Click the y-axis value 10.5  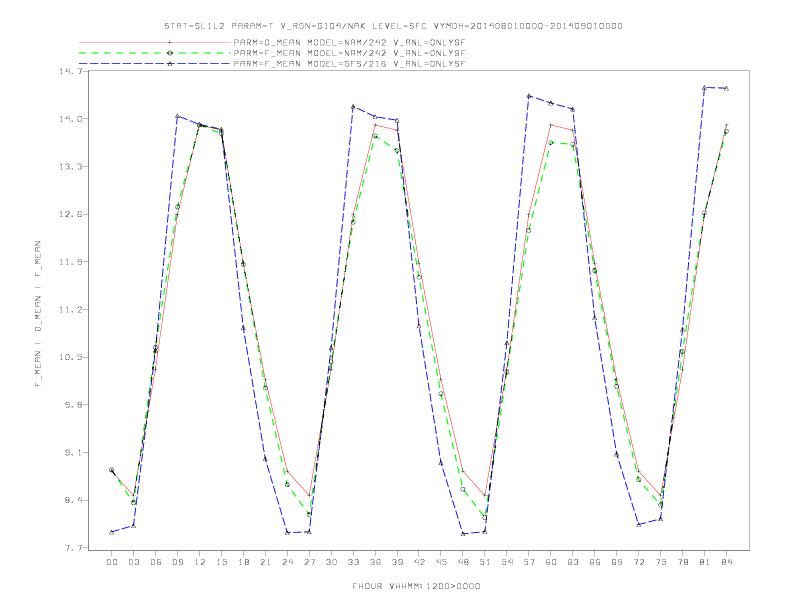71,357
